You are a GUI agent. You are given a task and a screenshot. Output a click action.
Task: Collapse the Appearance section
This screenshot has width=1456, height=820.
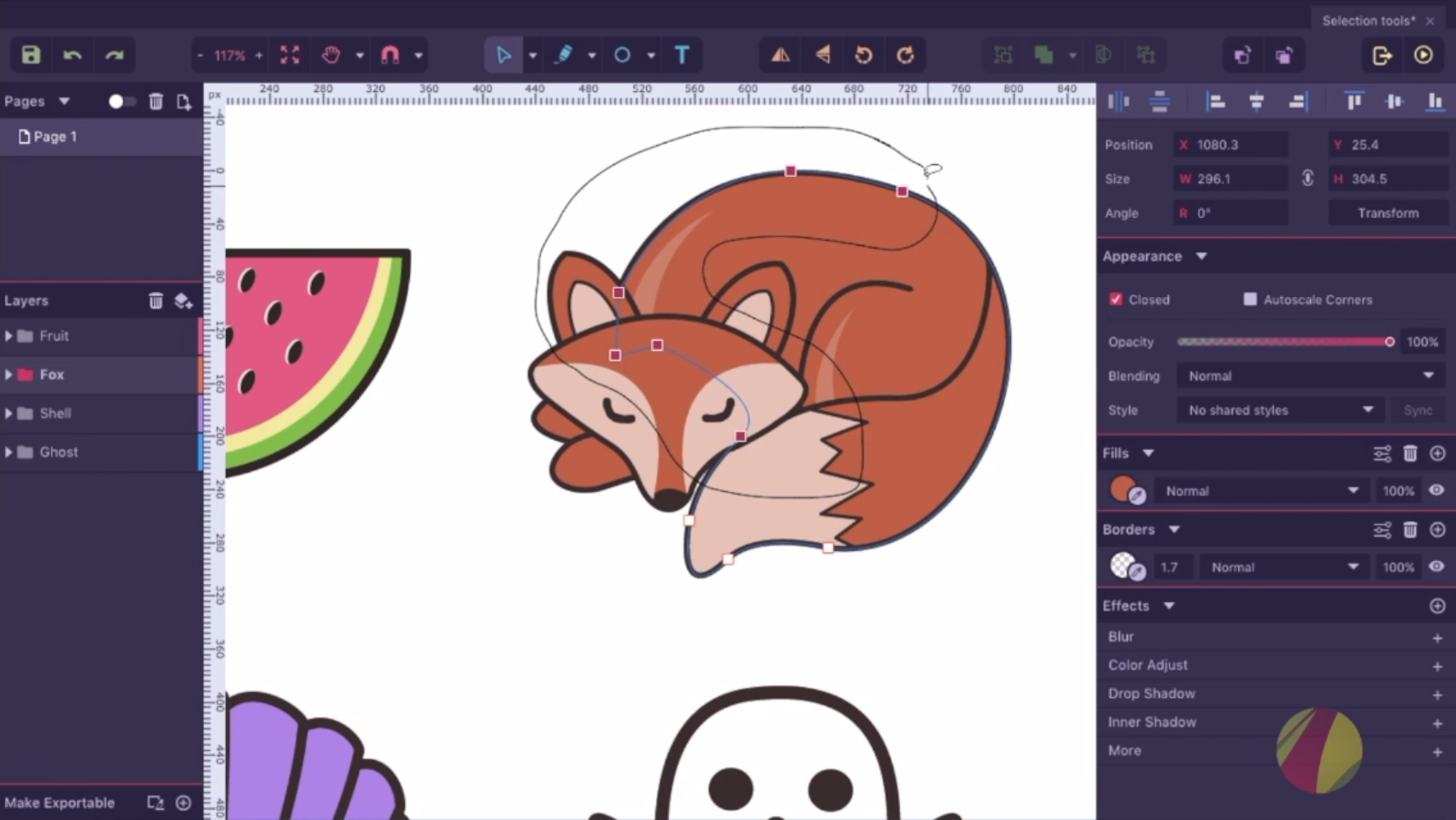1202,255
